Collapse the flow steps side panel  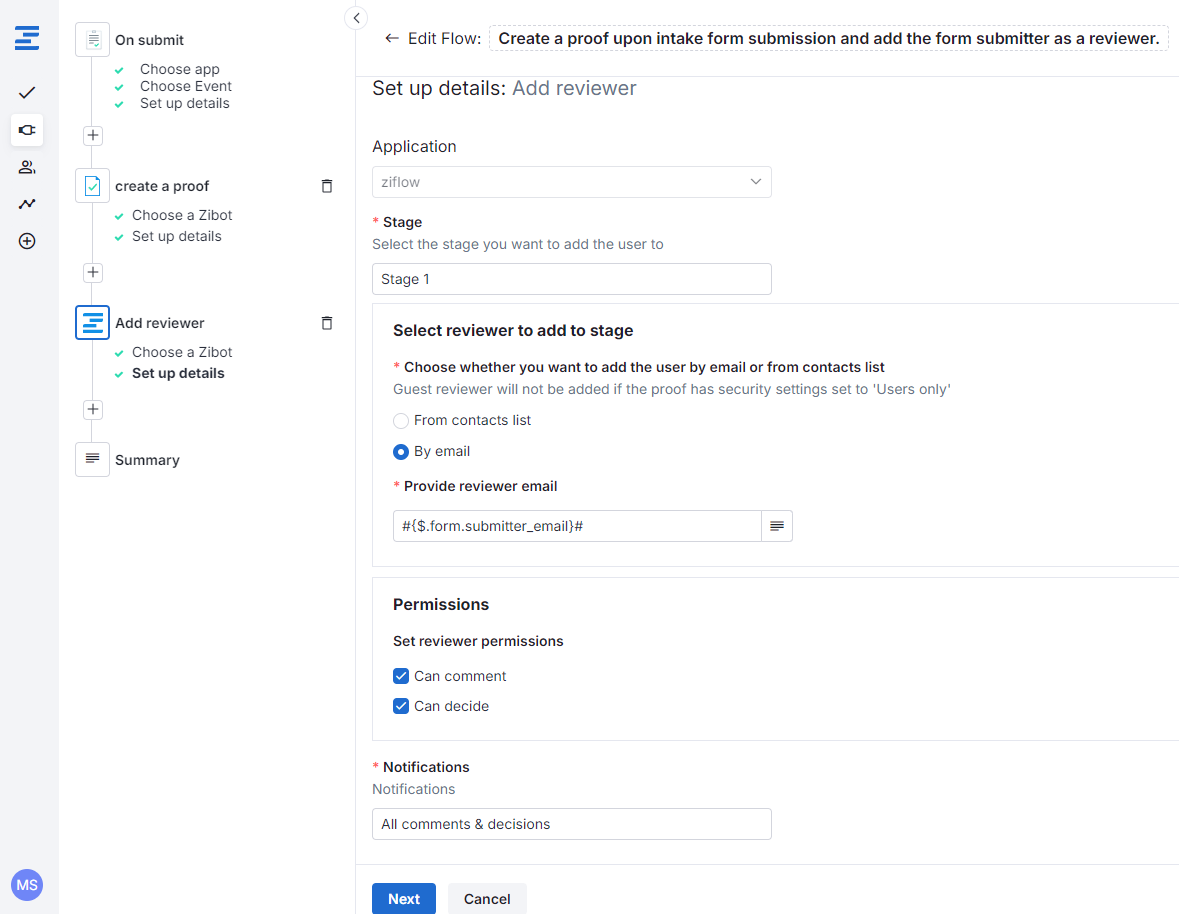point(356,18)
